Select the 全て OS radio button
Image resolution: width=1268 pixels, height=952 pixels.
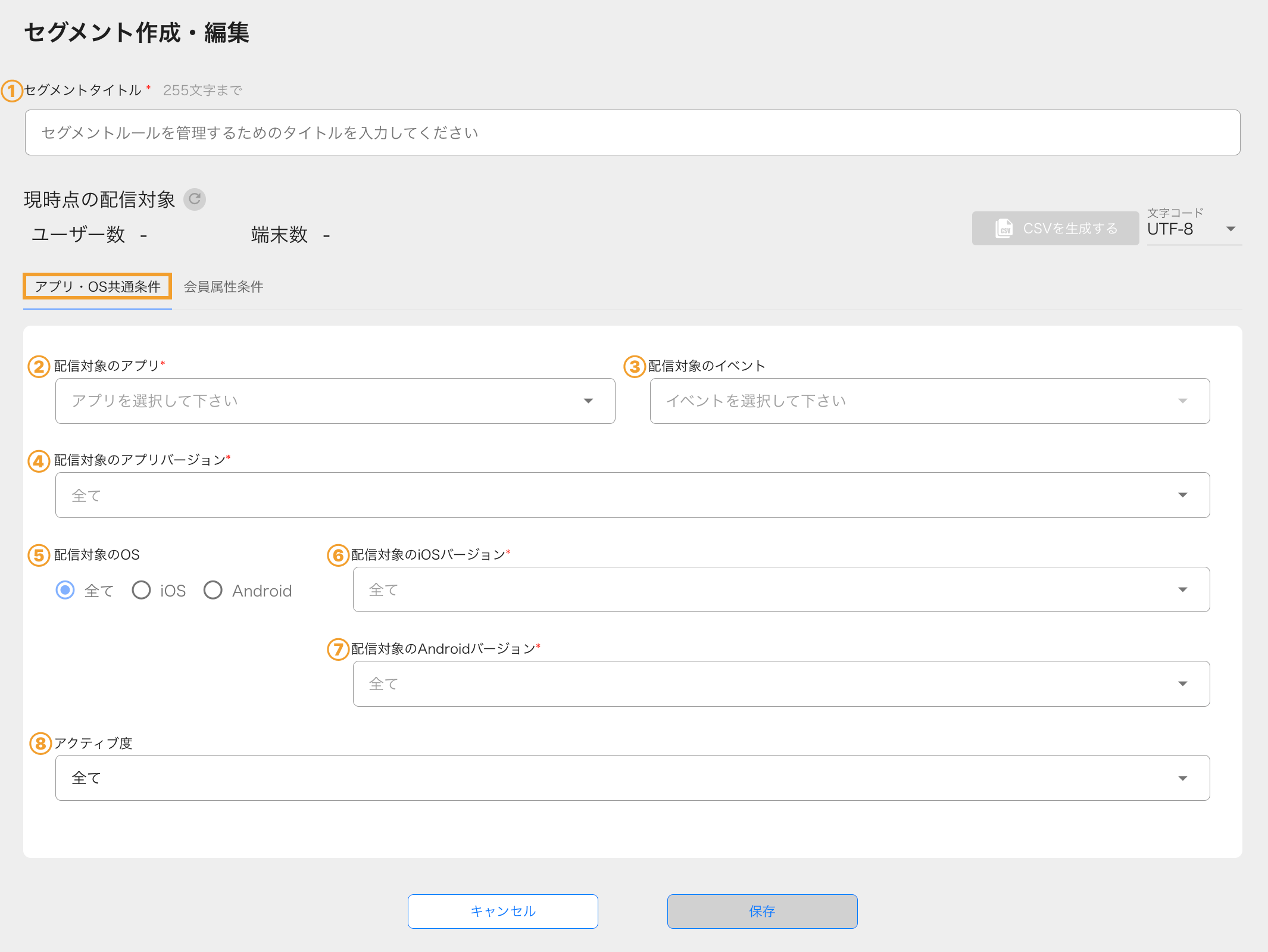point(65,590)
